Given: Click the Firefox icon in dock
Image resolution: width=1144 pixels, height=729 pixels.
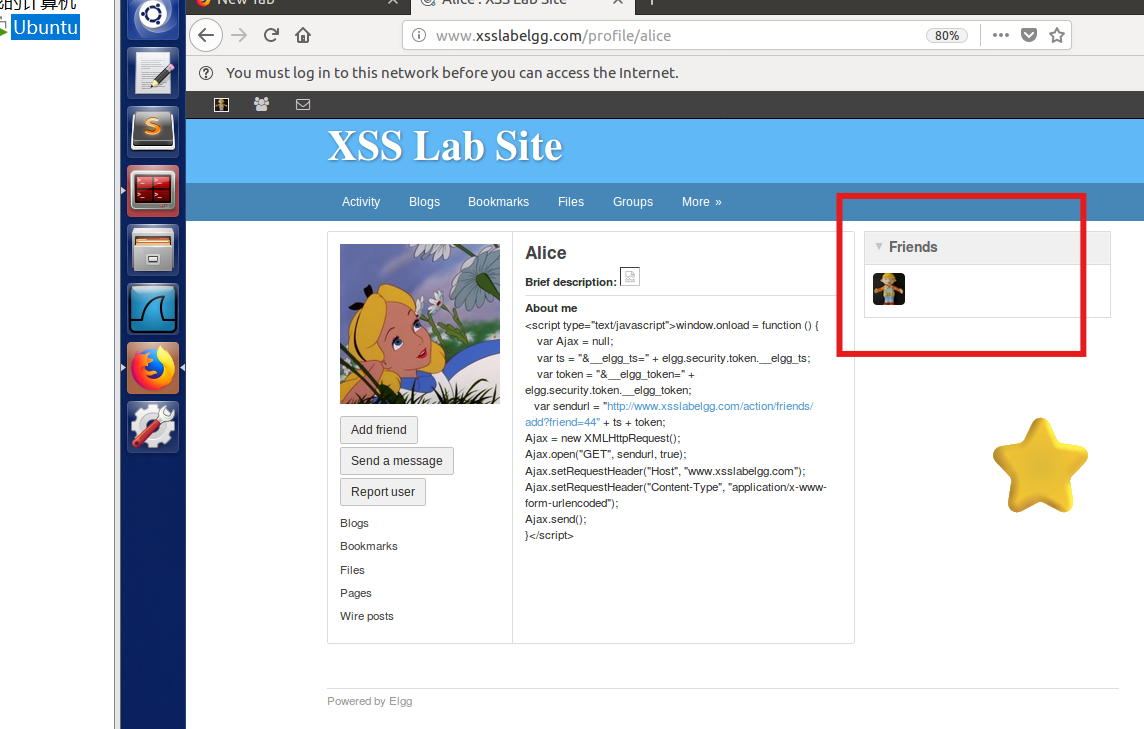Looking at the screenshot, I should (x=152, y=368).
